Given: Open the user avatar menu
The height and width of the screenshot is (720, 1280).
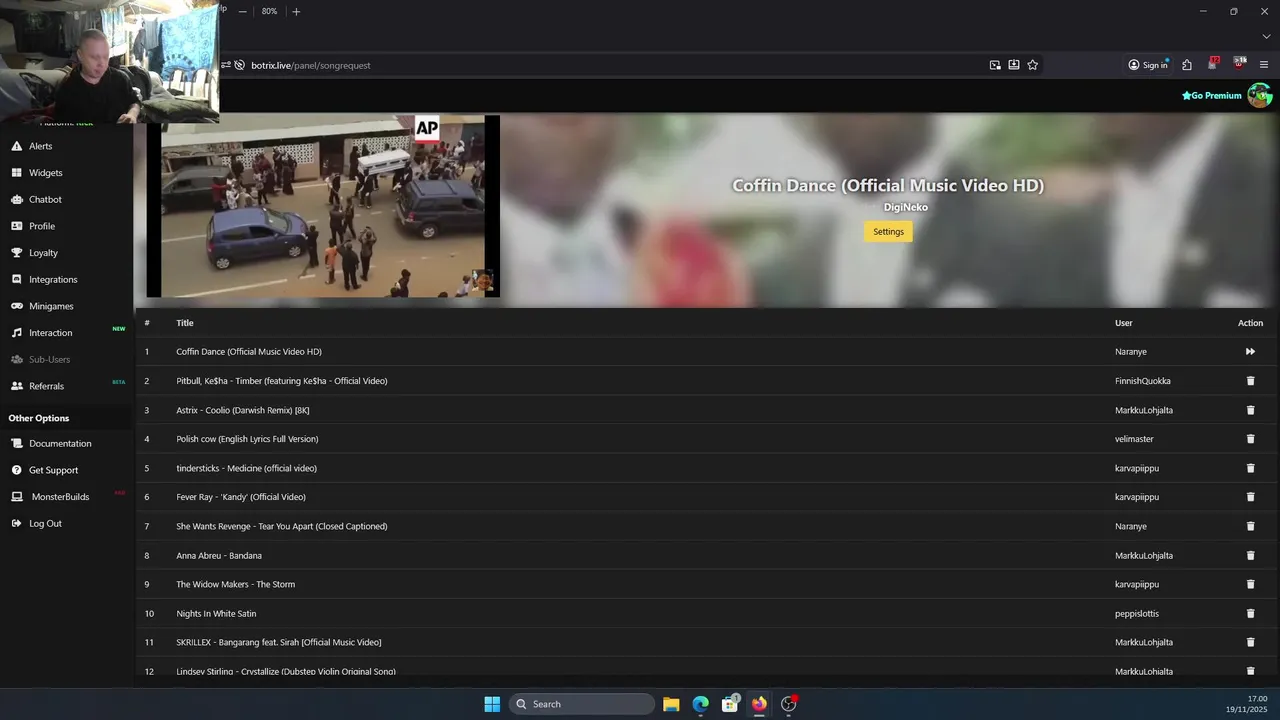Looking at the screenshot, I should click(x=1259, y=95).
